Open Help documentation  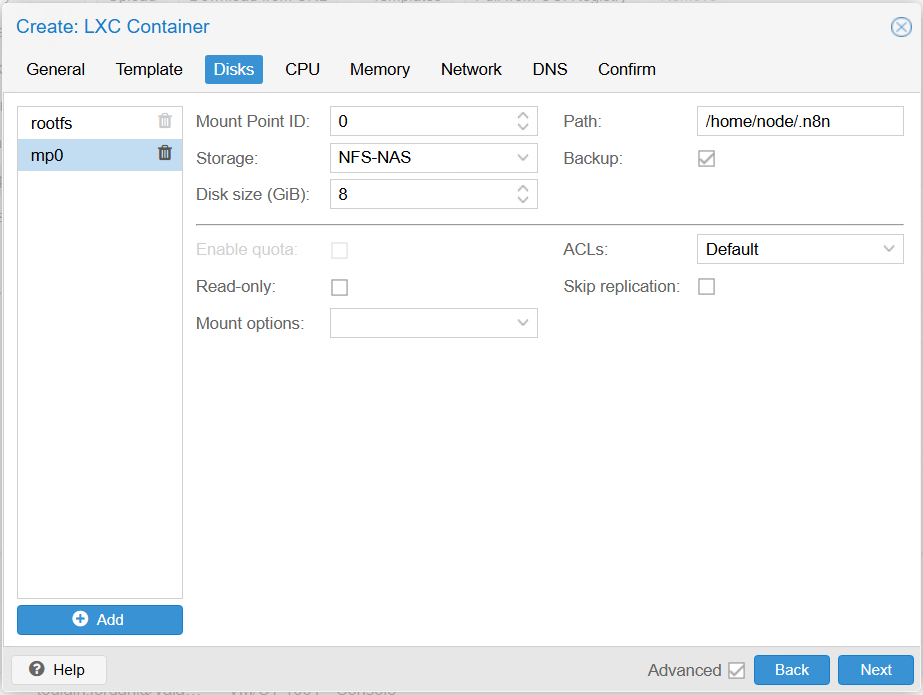click(x=58, y=670)
